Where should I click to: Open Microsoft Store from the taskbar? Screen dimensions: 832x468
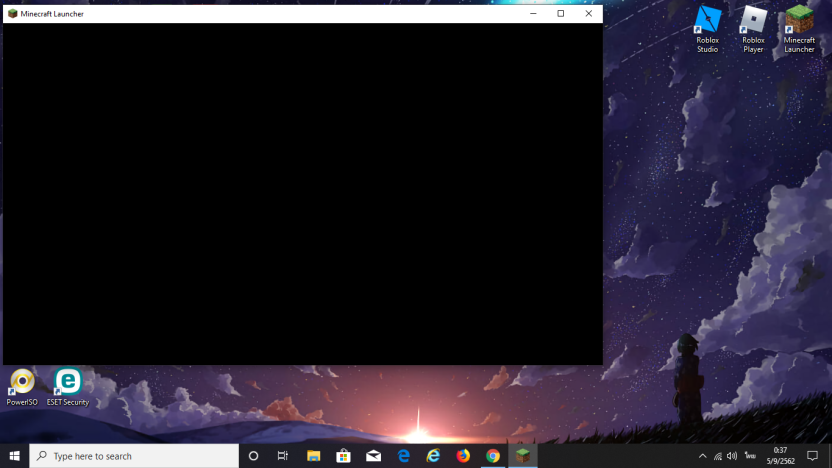343,456
